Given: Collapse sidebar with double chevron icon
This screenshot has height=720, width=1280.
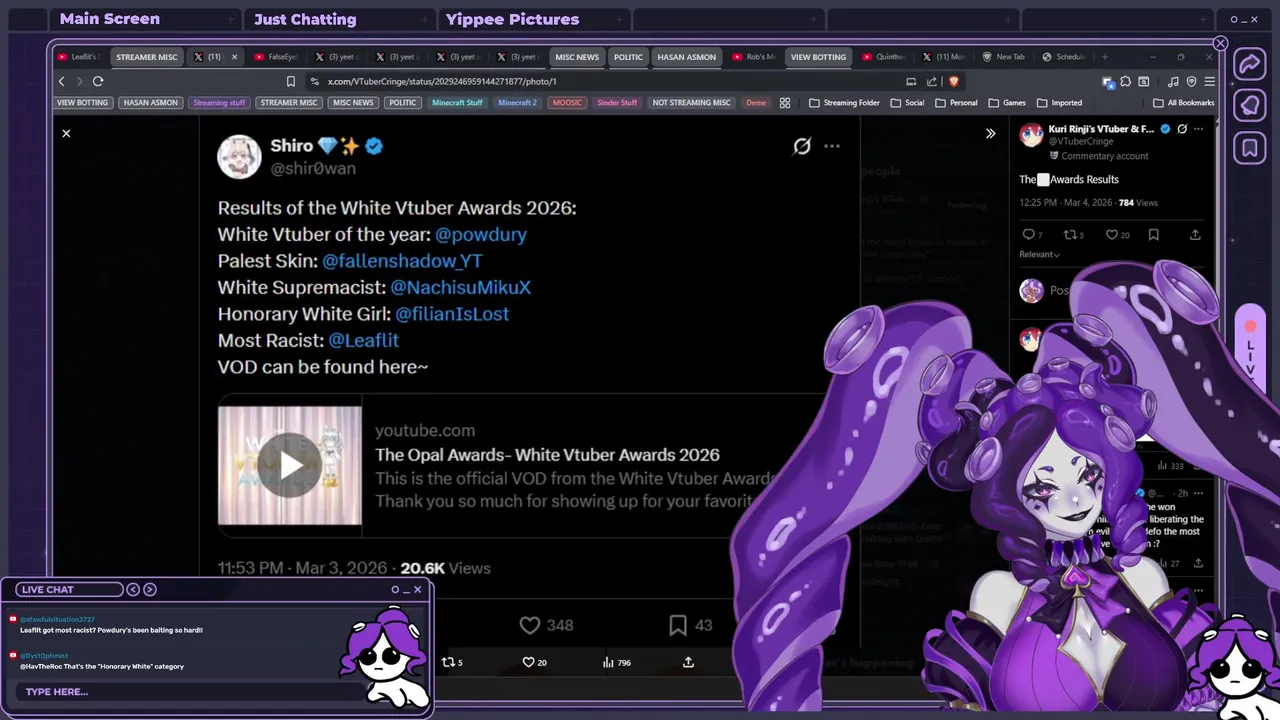Looking at the screenshot, I should tap(990, 133).
